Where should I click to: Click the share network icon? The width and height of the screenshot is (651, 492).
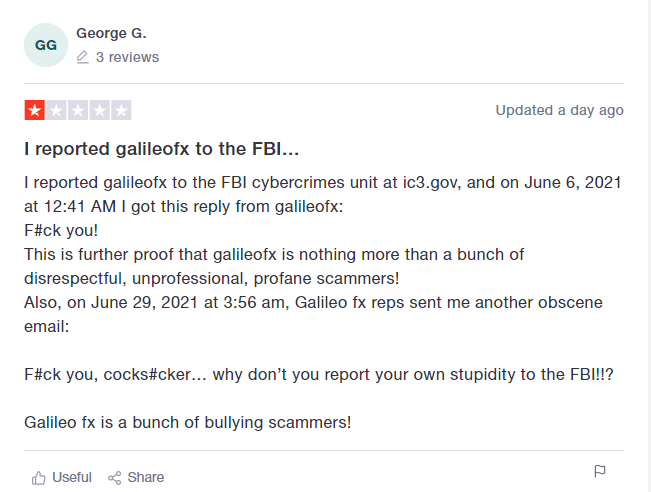pyautogui.click(x=115, y=477)
